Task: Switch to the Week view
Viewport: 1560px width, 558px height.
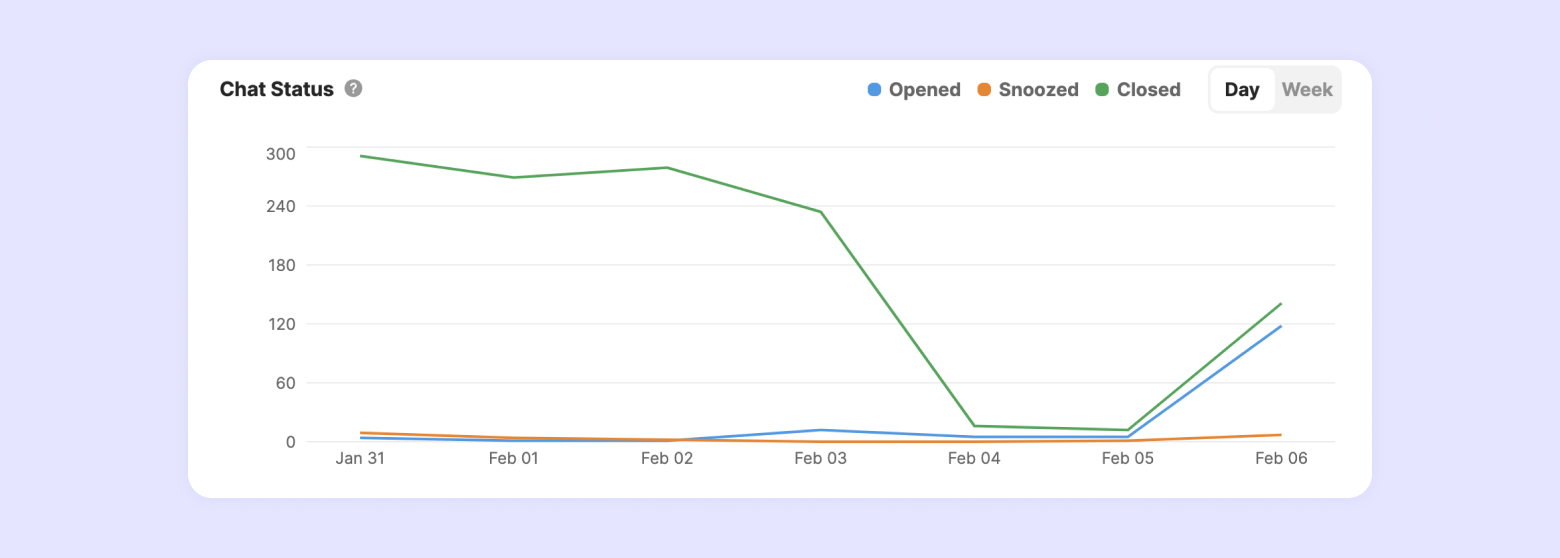Action: click(1307, 90)
